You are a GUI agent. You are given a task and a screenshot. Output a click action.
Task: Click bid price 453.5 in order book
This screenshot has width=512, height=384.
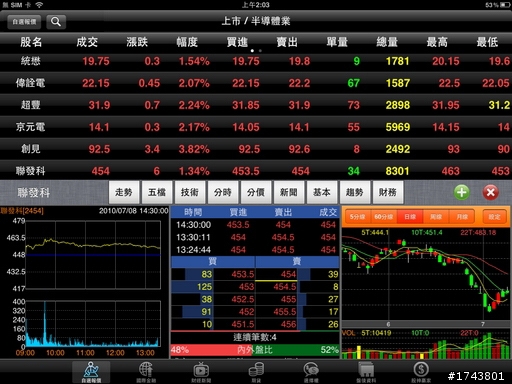(x=243, y=274)
